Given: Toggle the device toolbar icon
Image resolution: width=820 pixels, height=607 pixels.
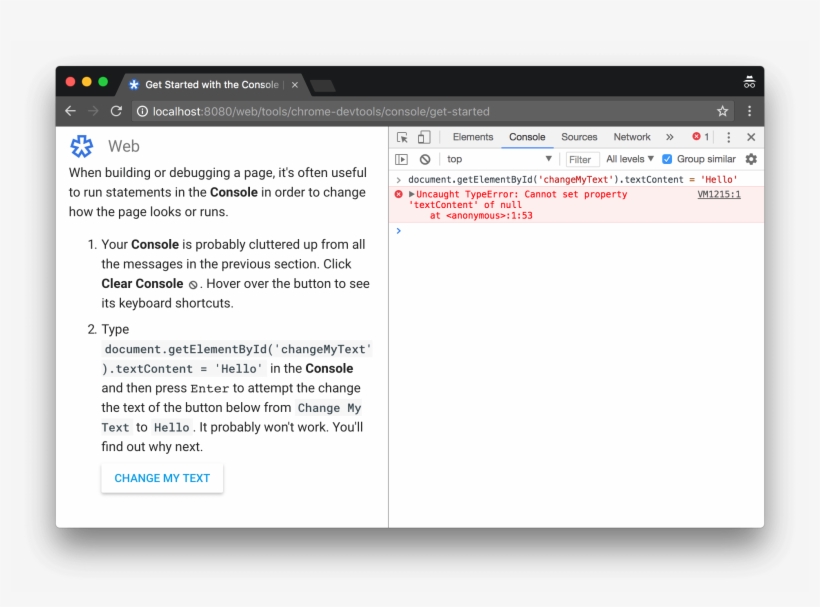Looking at the screenshot, I should tap(423, 137).
